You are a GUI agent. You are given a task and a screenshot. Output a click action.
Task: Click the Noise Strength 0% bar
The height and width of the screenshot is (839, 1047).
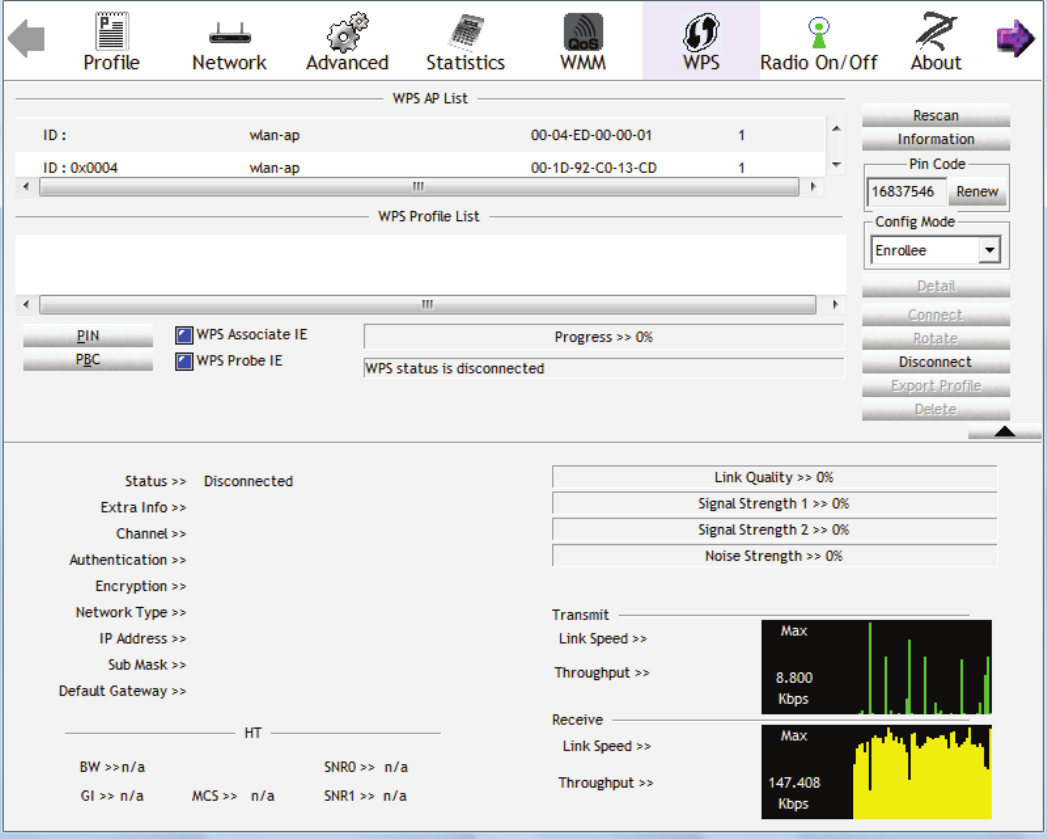click(775, 556)
